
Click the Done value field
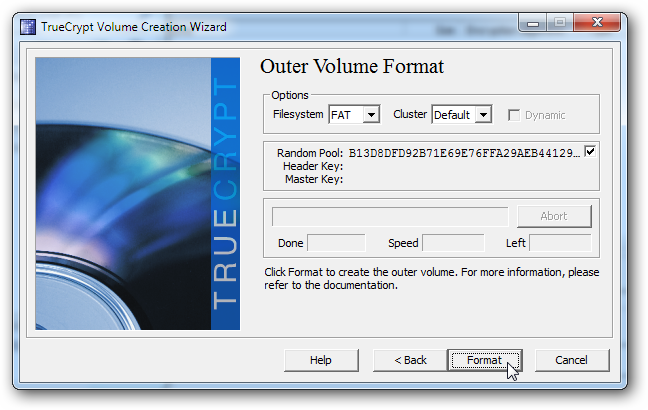tap(336, 243)
